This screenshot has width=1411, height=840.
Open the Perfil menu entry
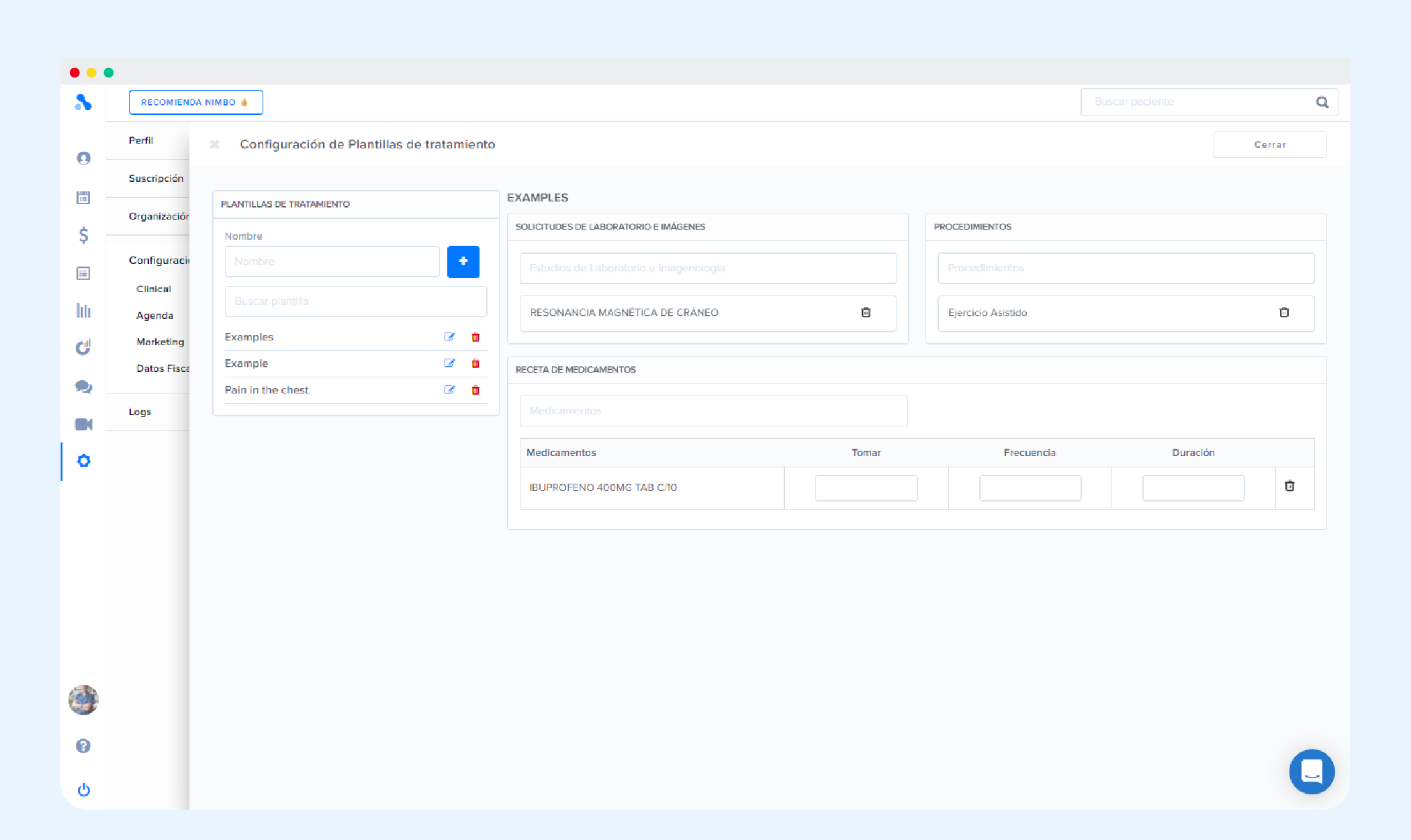(140, 140)
